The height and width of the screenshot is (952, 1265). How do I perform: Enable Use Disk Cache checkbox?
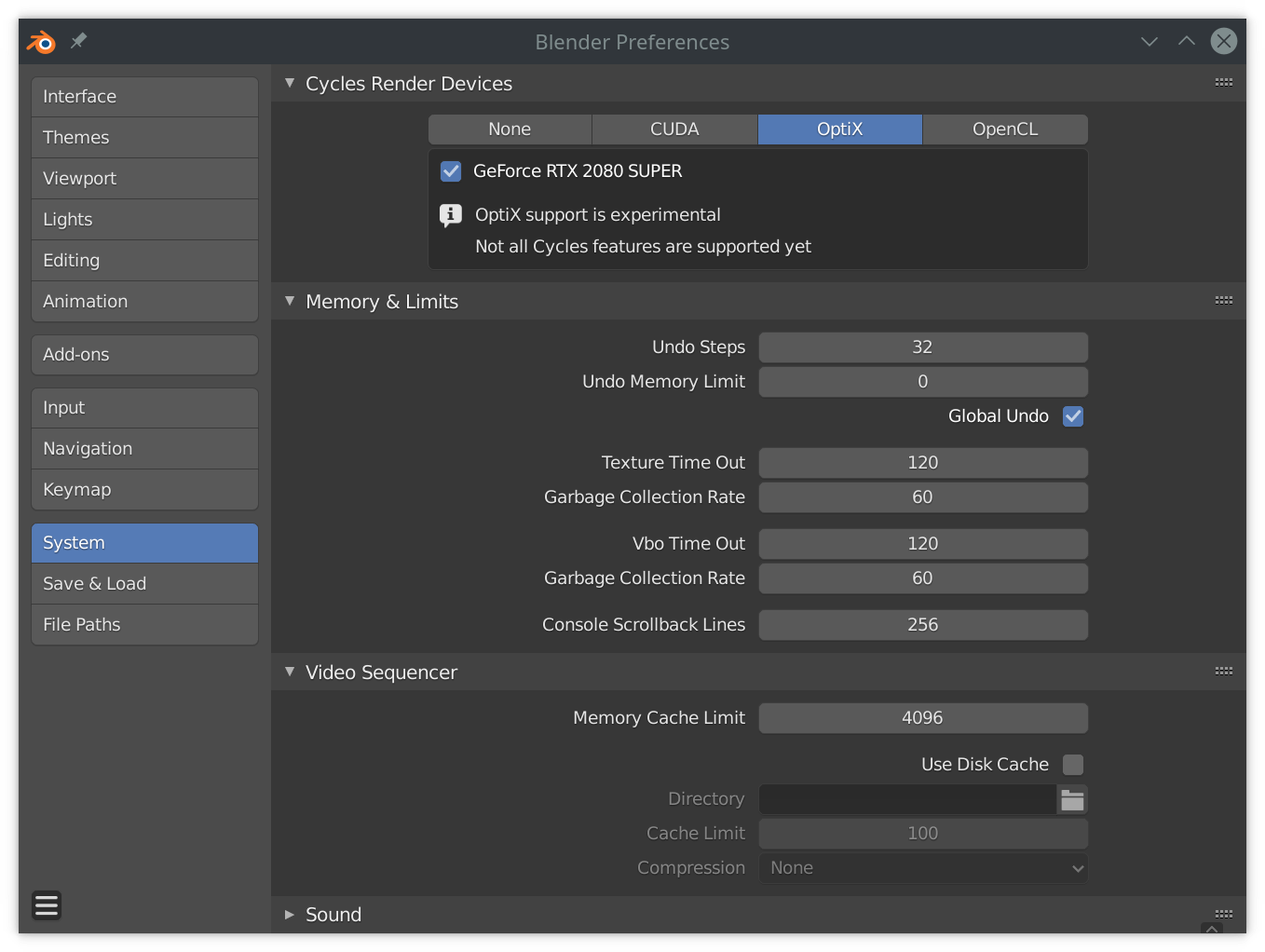(1073, 765)
